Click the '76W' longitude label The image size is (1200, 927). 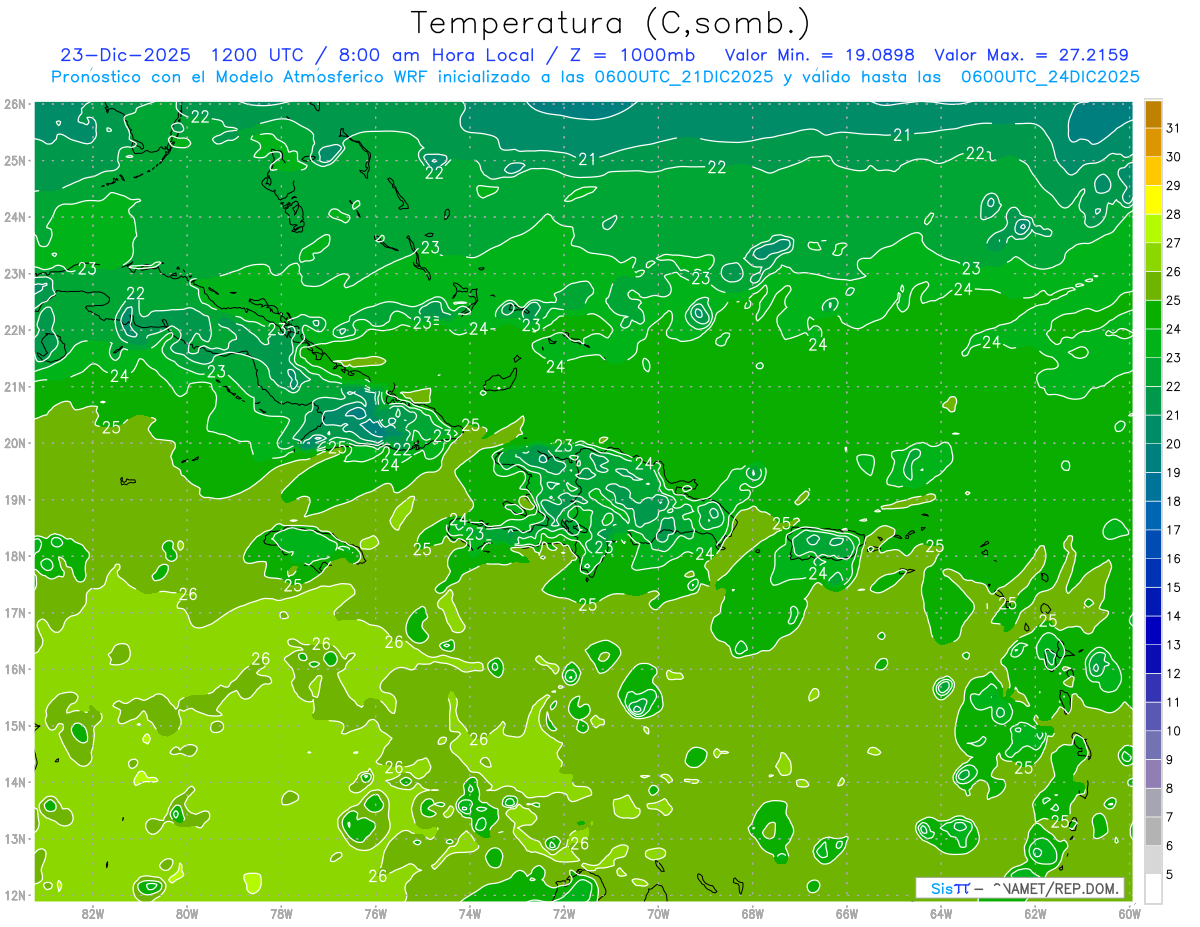coord(375,913)
